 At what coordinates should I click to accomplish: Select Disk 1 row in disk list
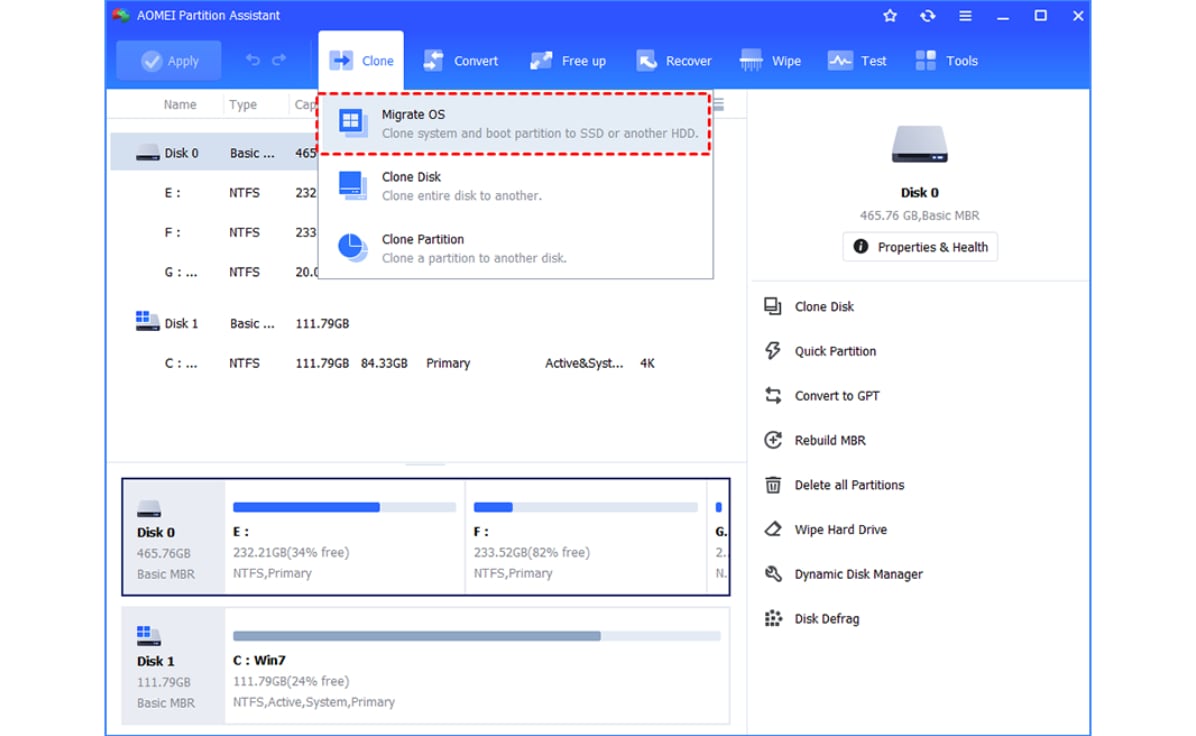pos(427,323)
